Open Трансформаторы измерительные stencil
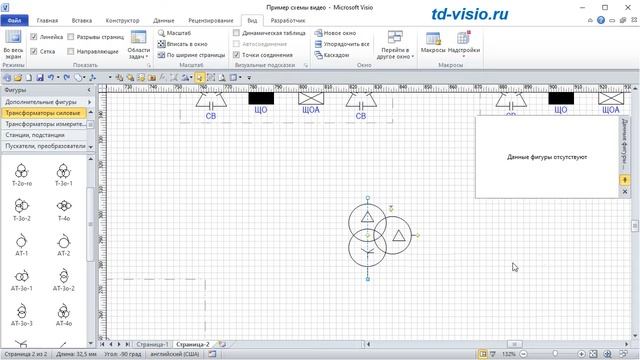The width and height of the screenshot is (640, 360). tap(45, 124)
